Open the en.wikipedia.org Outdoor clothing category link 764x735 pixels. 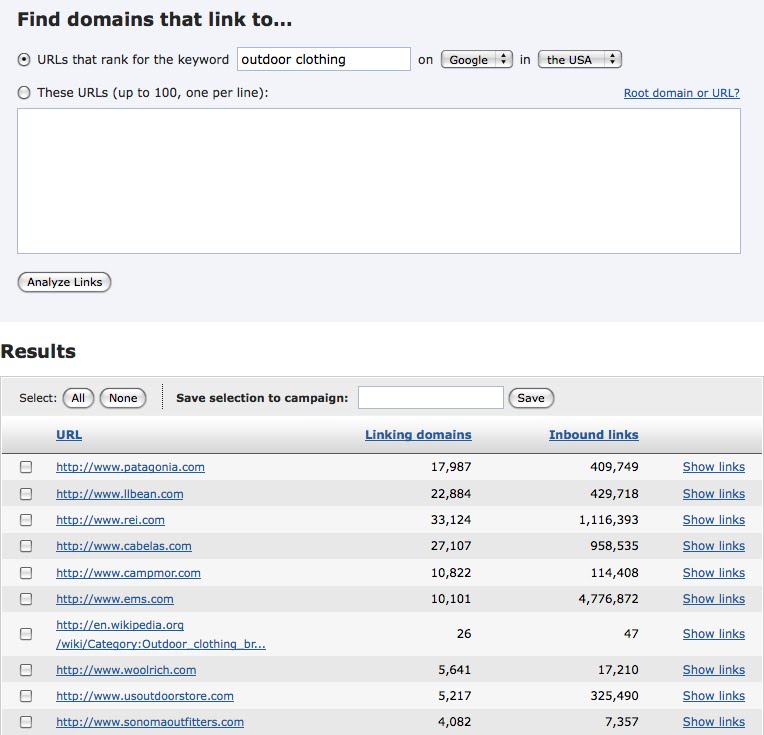[x=161, y=635]
